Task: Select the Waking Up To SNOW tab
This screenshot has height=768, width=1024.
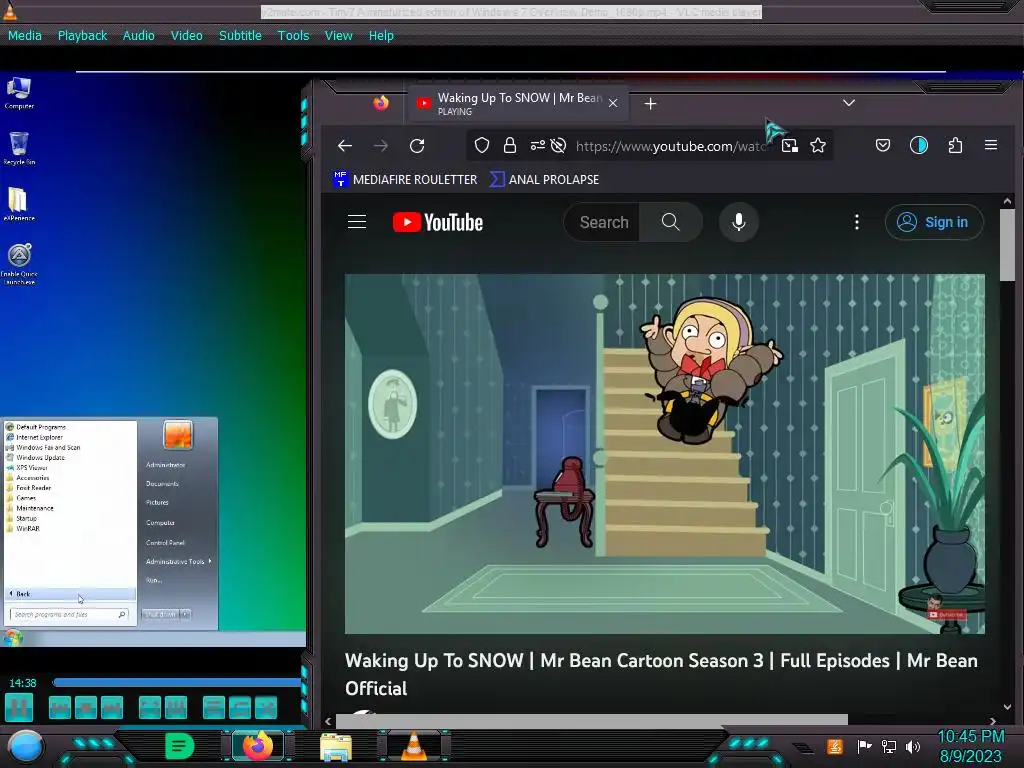Action: tap(519, 103)
